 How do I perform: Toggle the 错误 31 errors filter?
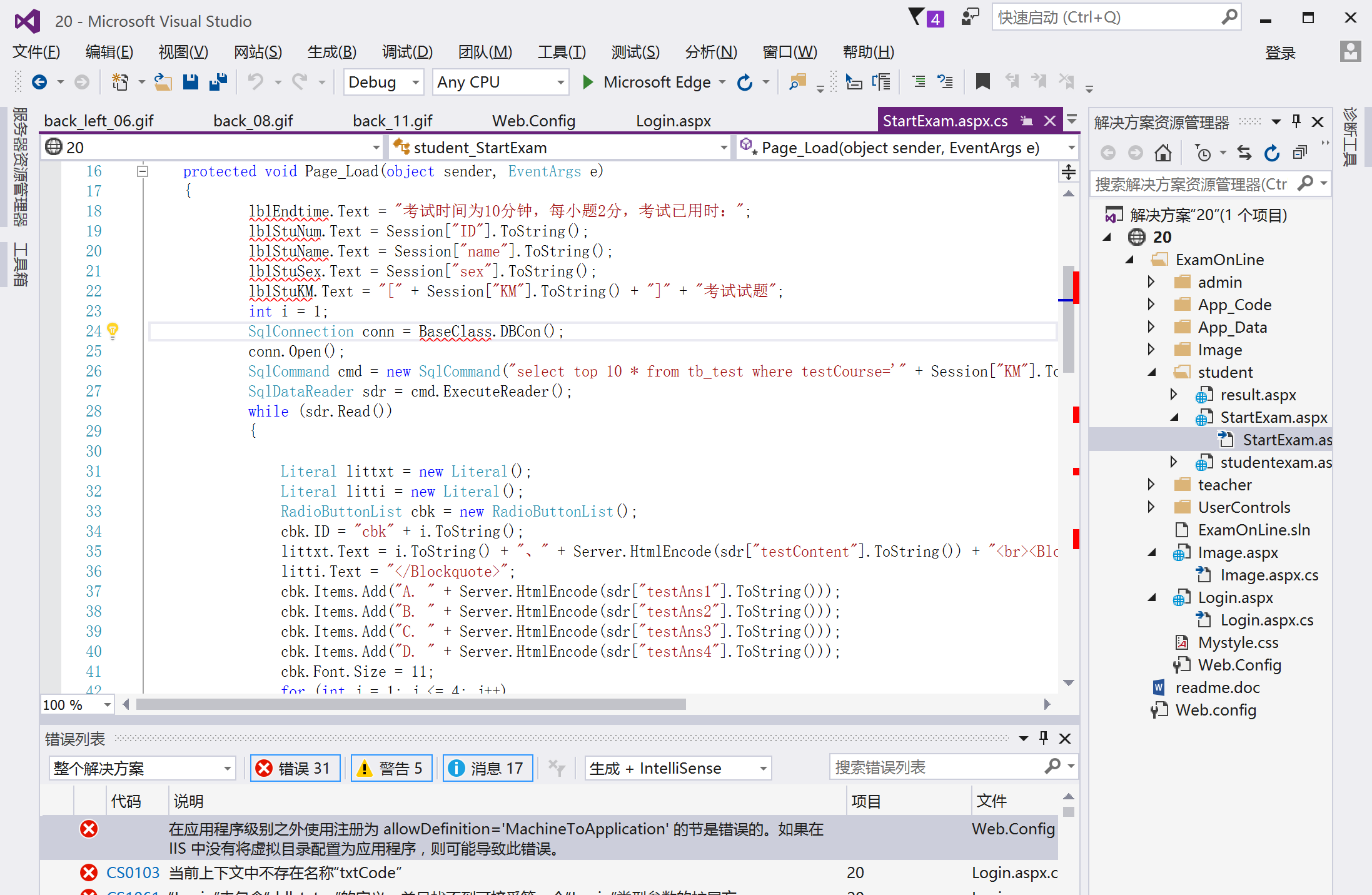(x=295, y=768)
